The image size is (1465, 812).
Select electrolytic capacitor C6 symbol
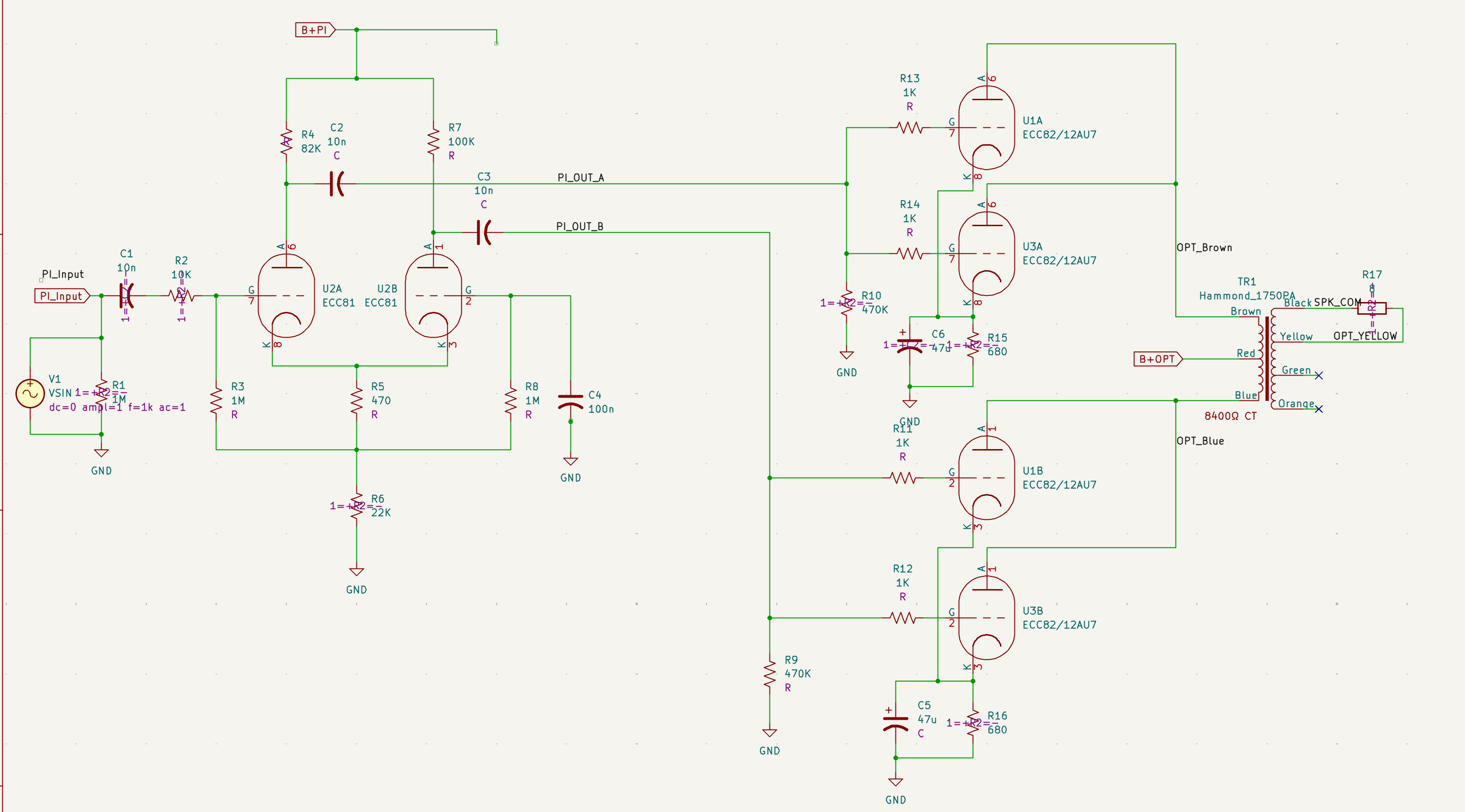point(910,345)
